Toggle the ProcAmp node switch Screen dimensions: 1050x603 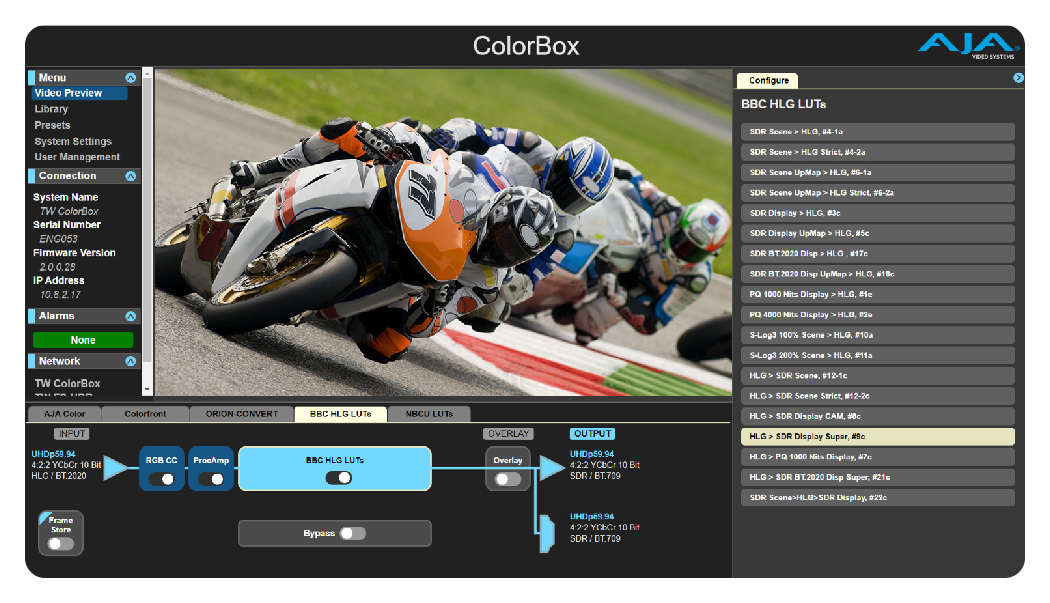click(211, 479)
